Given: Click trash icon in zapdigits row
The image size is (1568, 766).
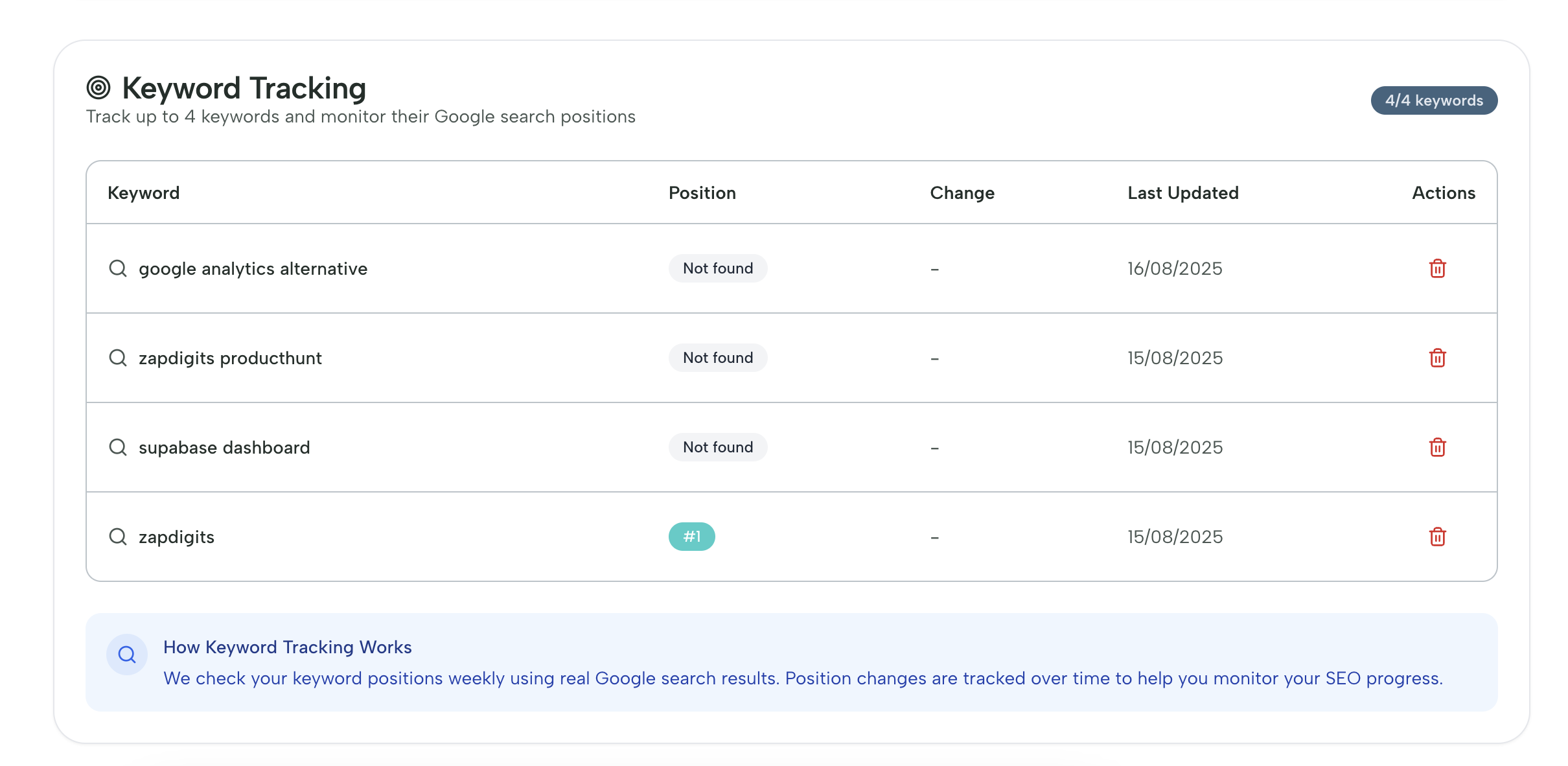Looking at the screenshot, I should [1437, 537].
